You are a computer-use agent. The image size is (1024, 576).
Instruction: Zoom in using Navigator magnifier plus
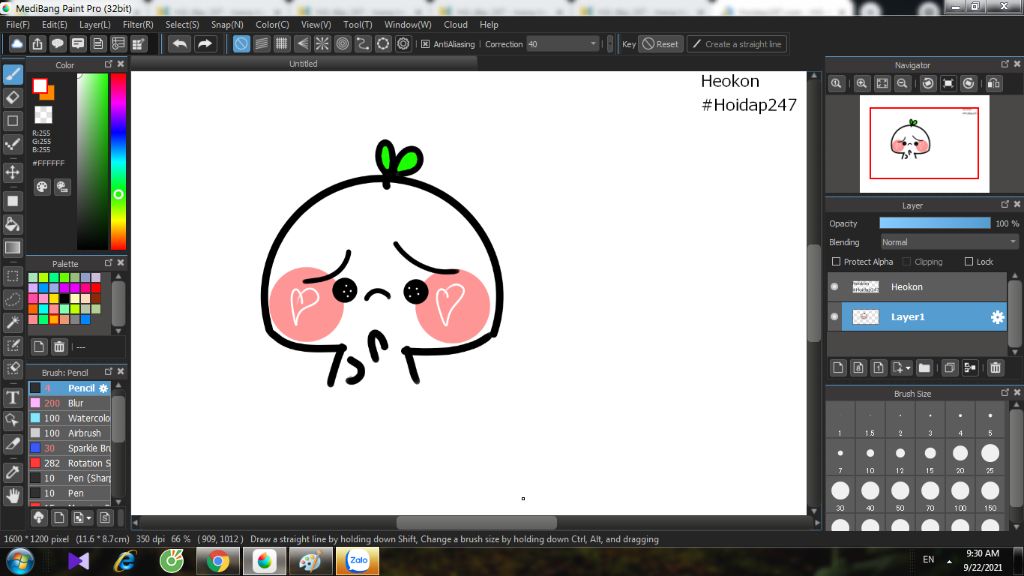pos(861,84)
